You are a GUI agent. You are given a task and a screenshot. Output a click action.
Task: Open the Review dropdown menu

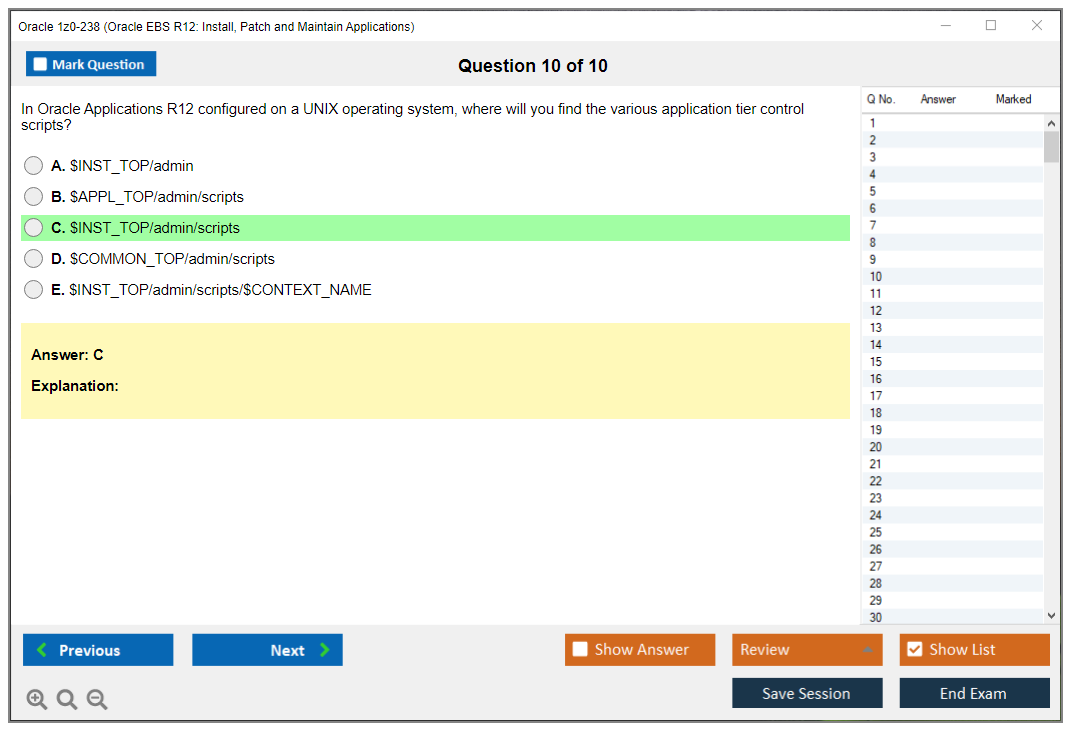[807, 650]
